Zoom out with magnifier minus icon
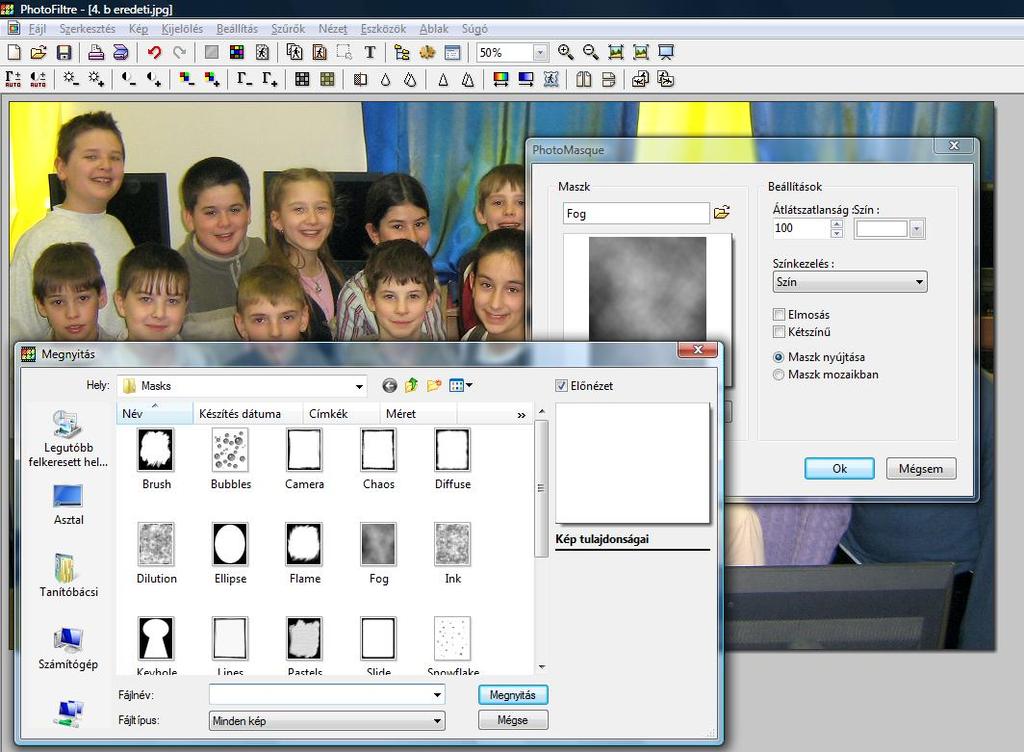Screen dimensions: 1024x752 tap(590, 52)
